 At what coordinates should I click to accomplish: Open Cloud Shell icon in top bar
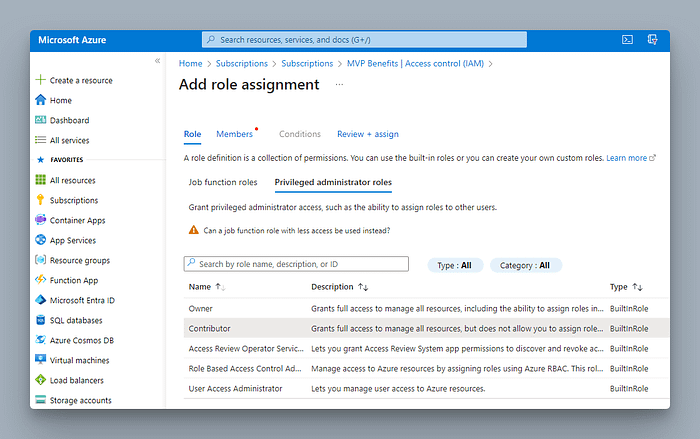(x=627, y=40)
